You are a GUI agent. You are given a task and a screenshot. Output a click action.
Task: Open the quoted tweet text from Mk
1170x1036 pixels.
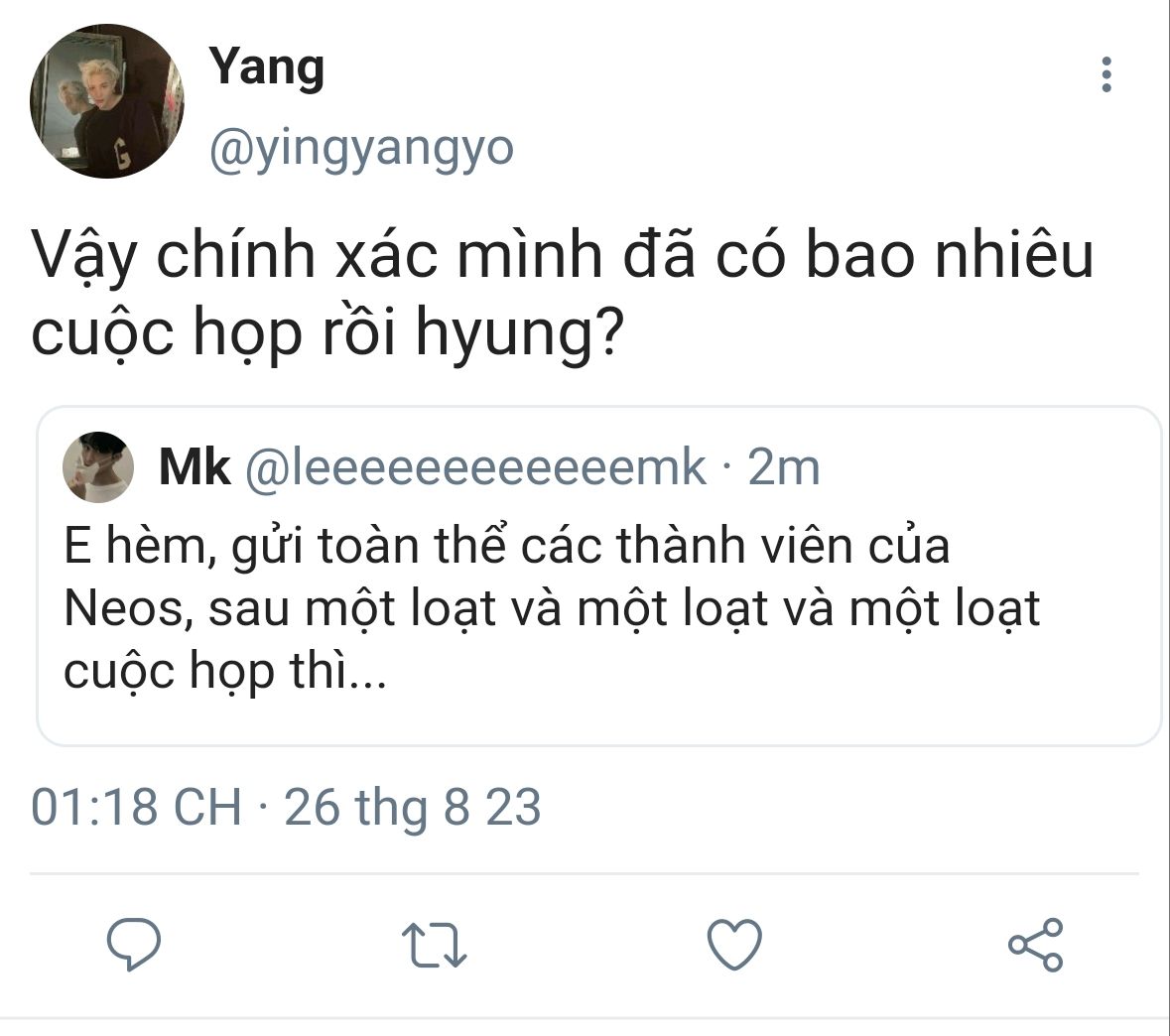(x=552, y=607)
